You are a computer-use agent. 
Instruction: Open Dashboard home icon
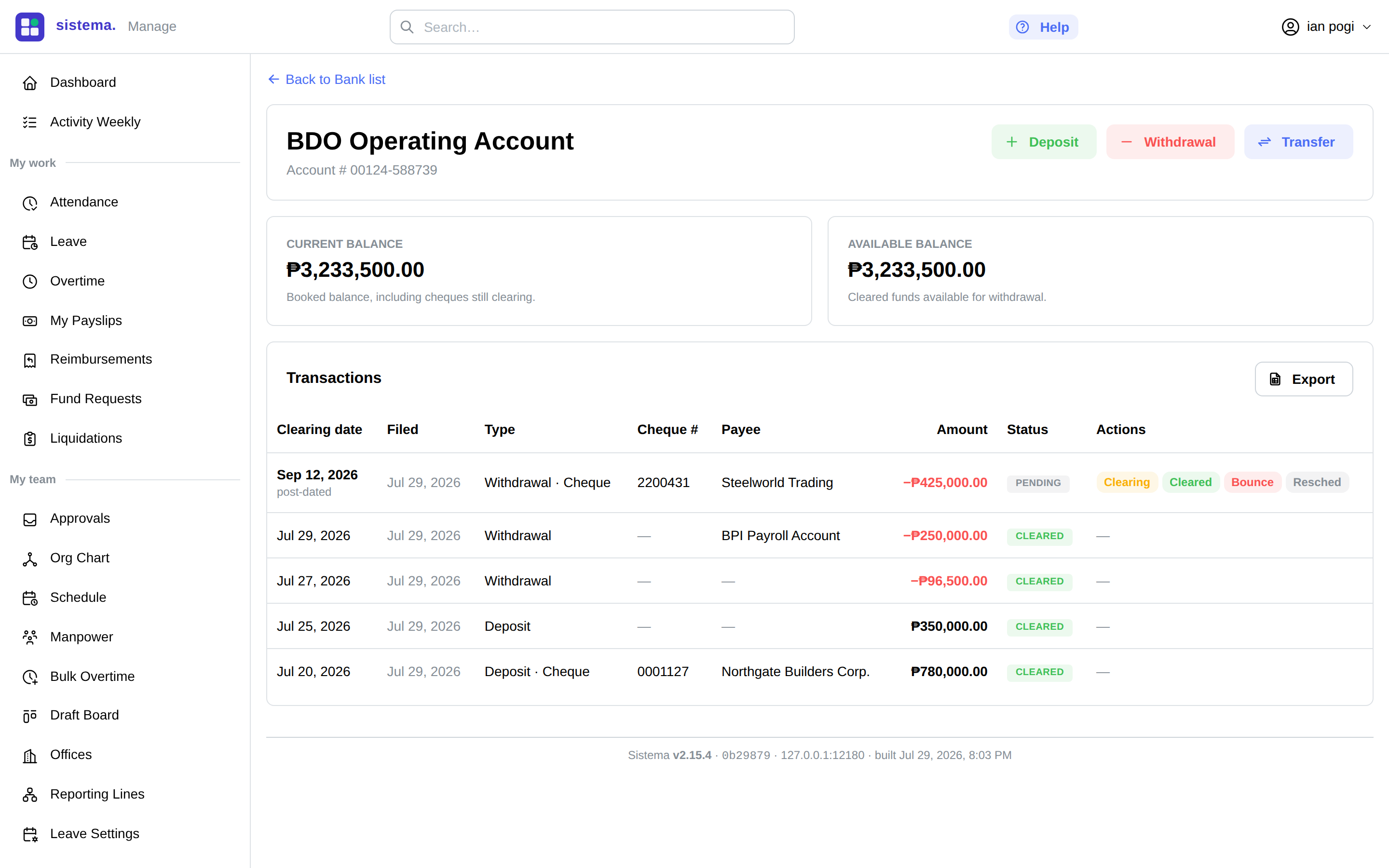point(30,82)
